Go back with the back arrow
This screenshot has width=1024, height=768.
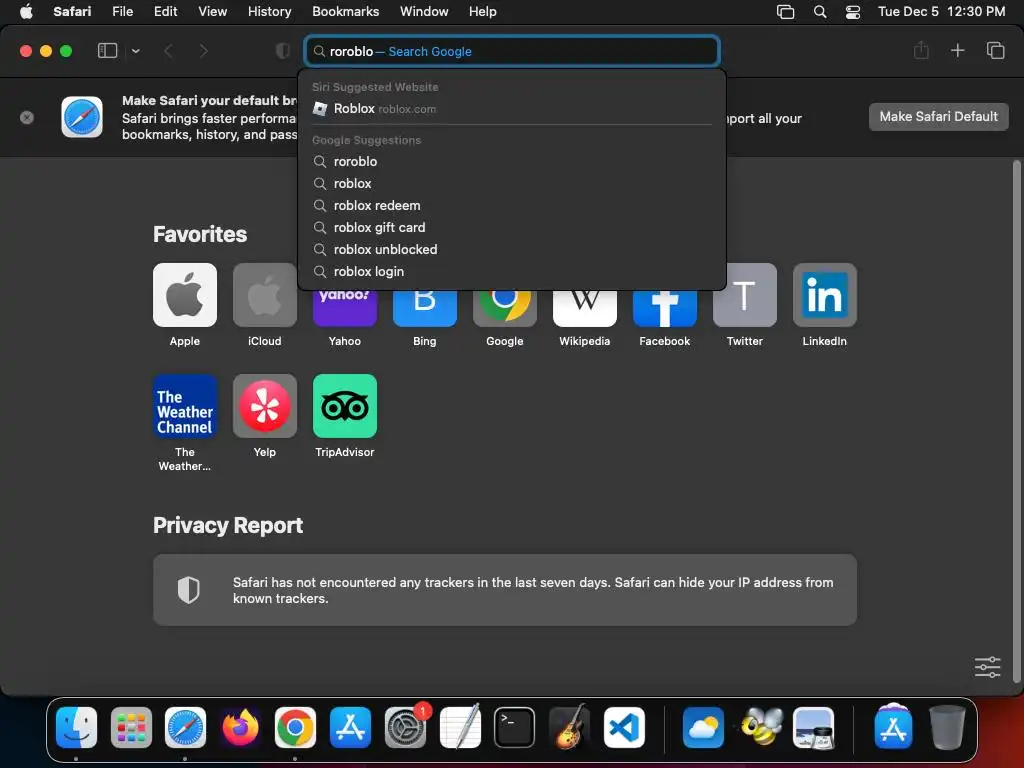[168, 51]
